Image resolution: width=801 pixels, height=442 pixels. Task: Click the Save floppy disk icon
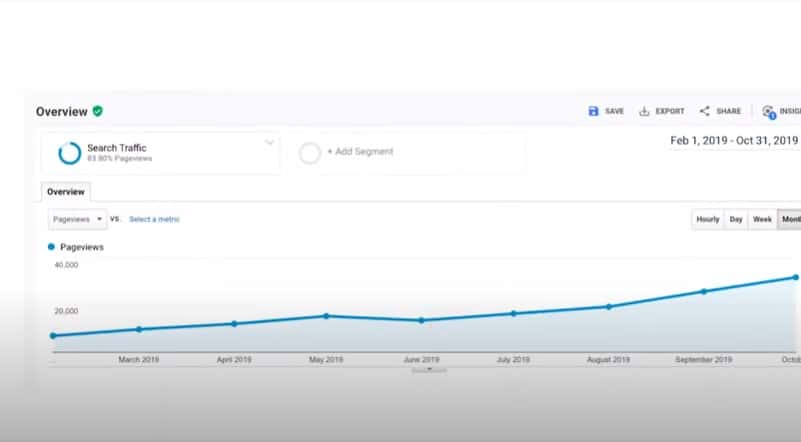click(x=593, y=111)
